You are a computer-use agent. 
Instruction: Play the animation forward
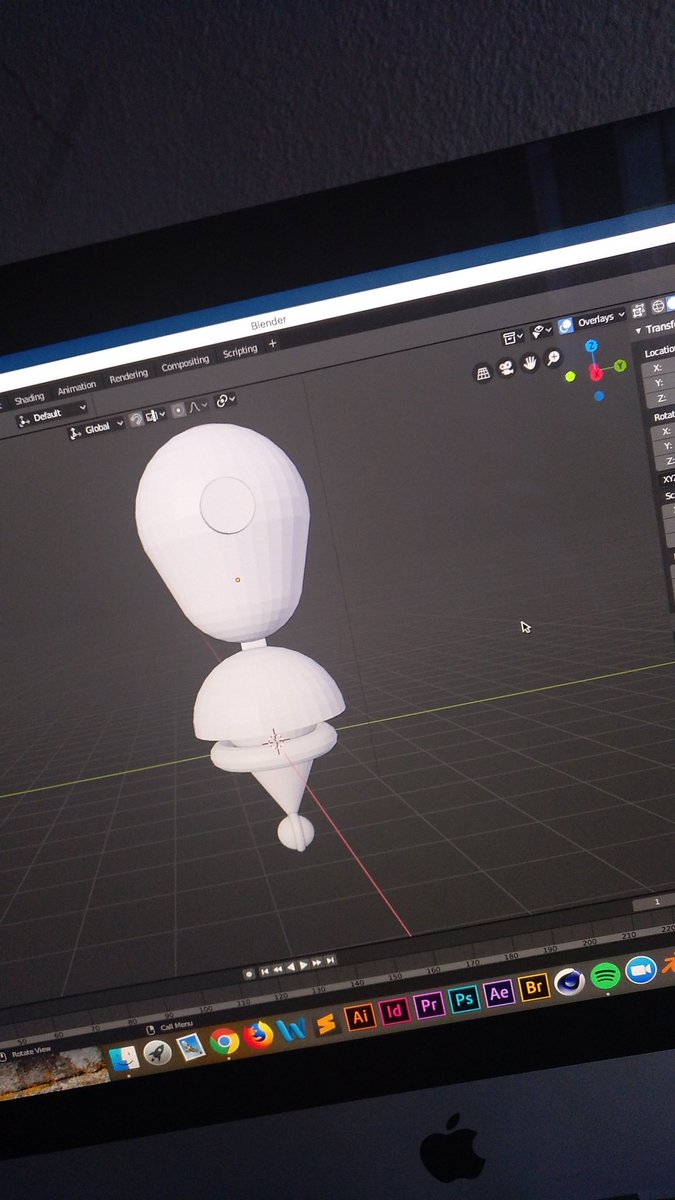[304, 965]
